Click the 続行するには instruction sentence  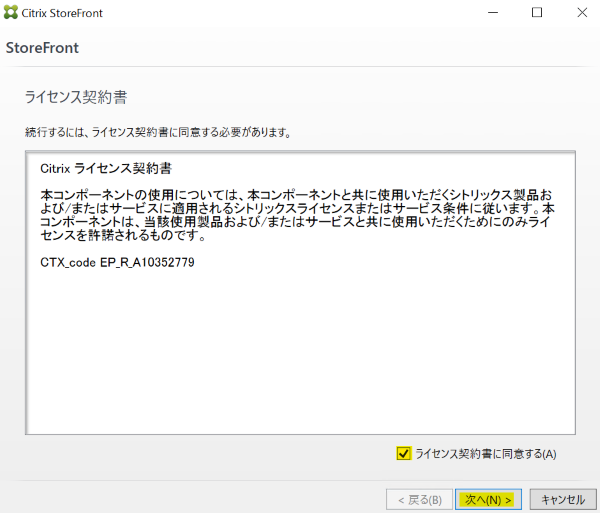coord(158,132)
